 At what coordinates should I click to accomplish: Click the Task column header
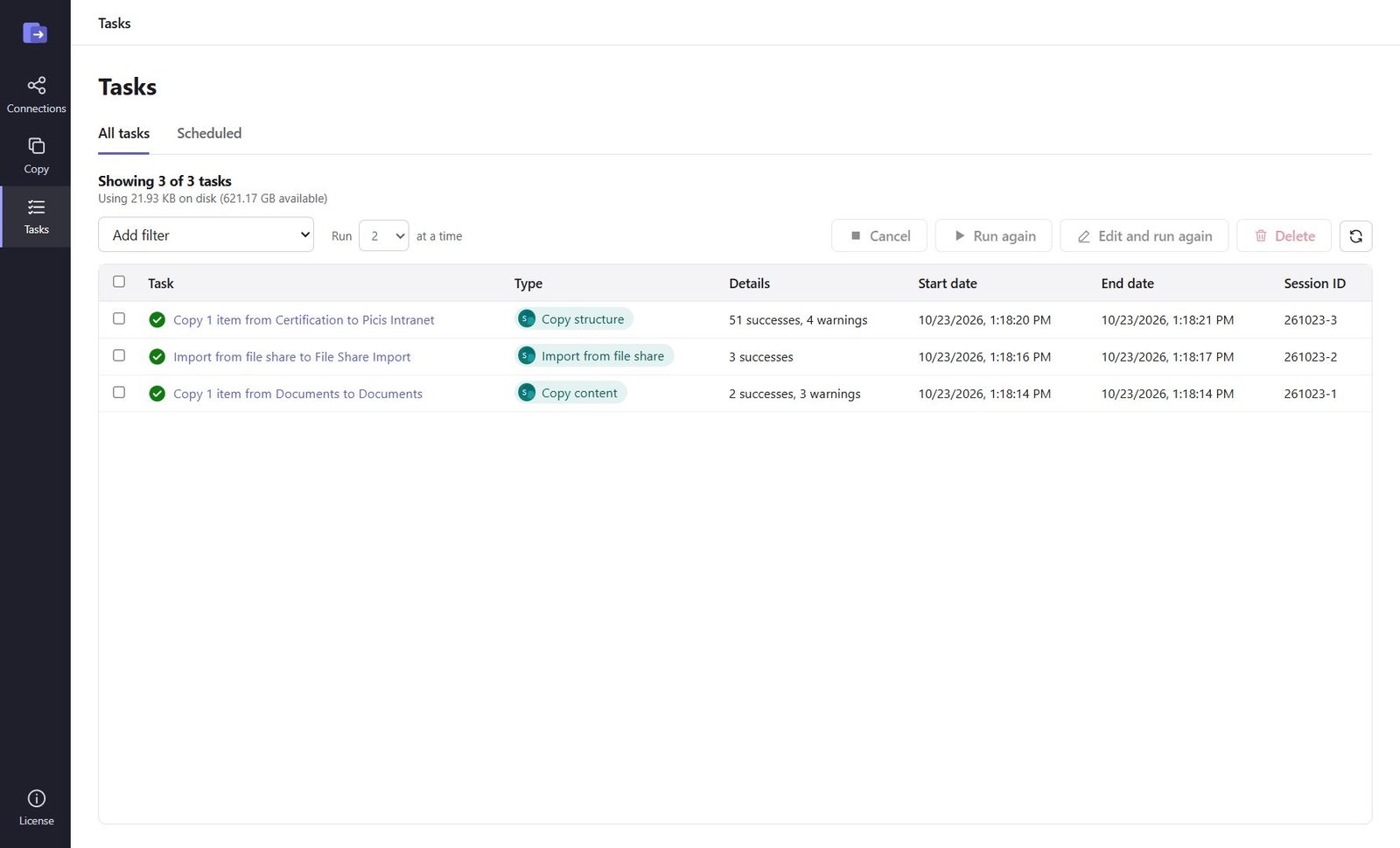(161, 284)
